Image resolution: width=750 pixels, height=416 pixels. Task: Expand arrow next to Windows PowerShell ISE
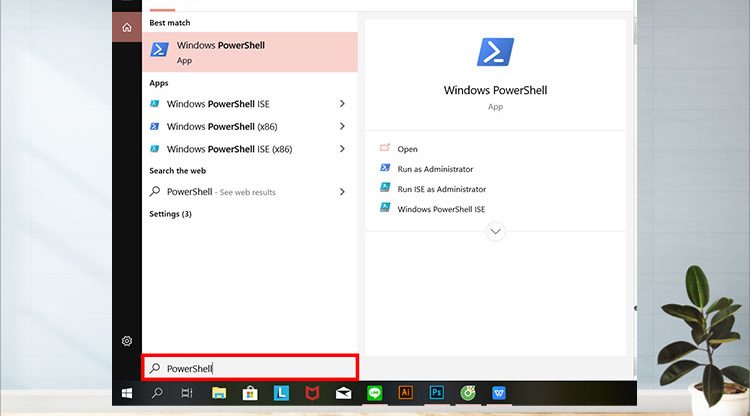[342, 104]
